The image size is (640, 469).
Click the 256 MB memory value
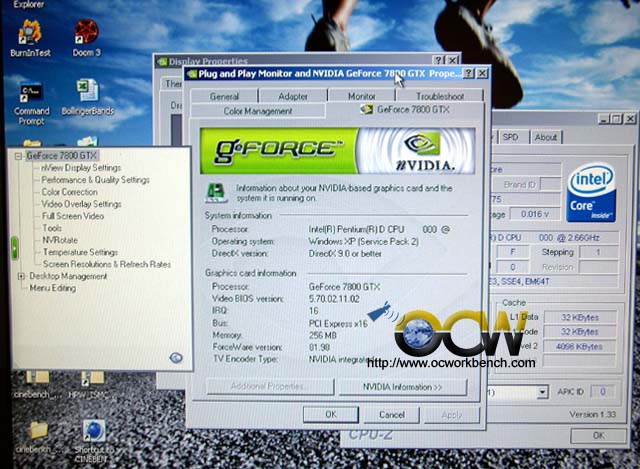[322, 336]
